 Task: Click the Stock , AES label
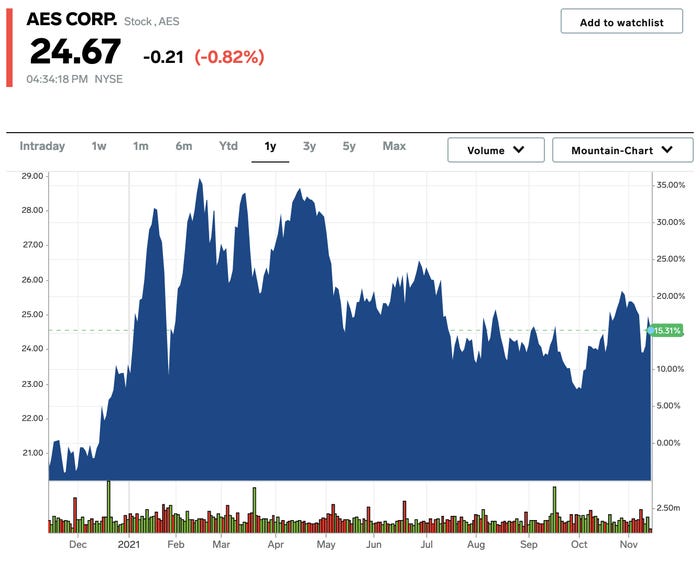click(151, 21)
